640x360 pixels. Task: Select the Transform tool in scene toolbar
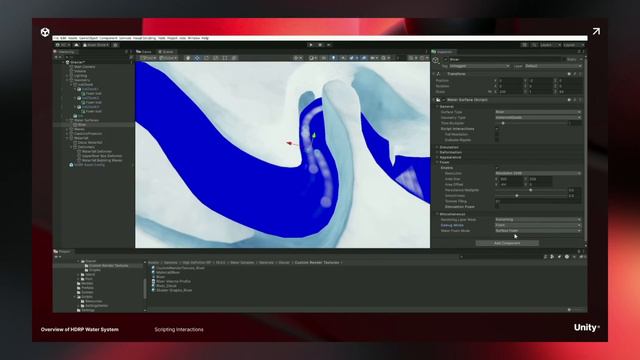click(x=234, y=58)
